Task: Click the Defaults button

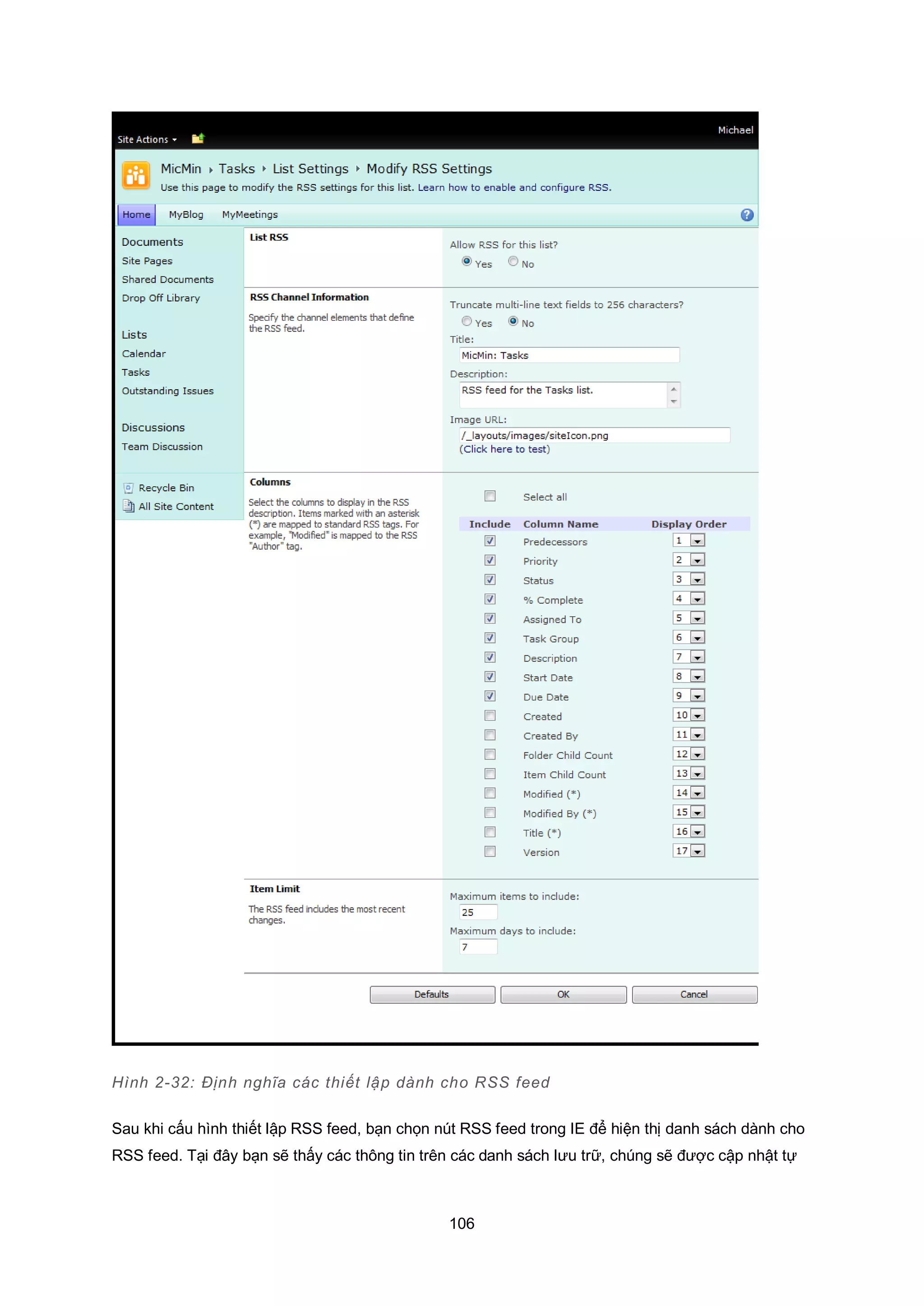Action: pyautogui.click(x=432, y=994)
